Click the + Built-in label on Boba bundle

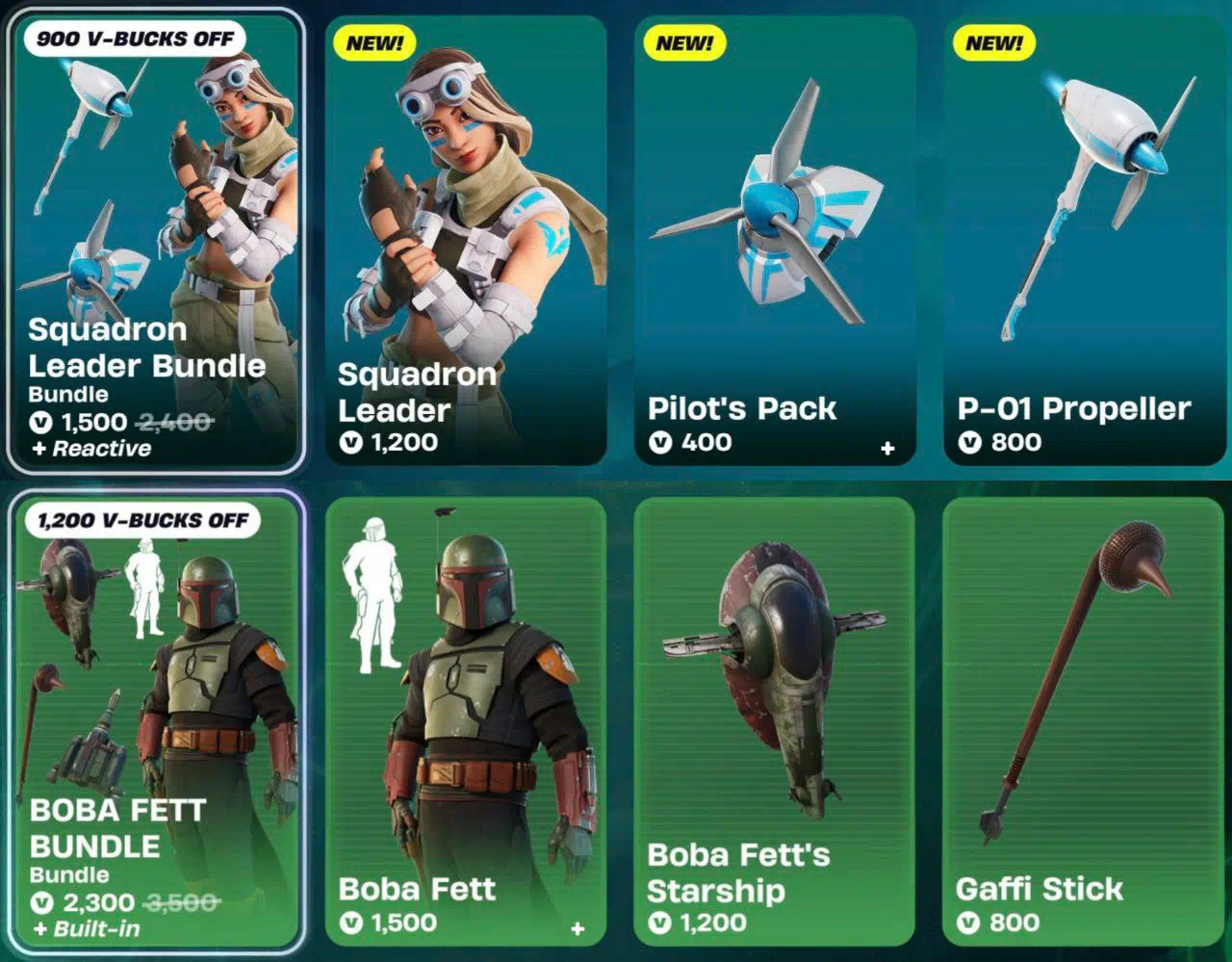pos(86,929)
